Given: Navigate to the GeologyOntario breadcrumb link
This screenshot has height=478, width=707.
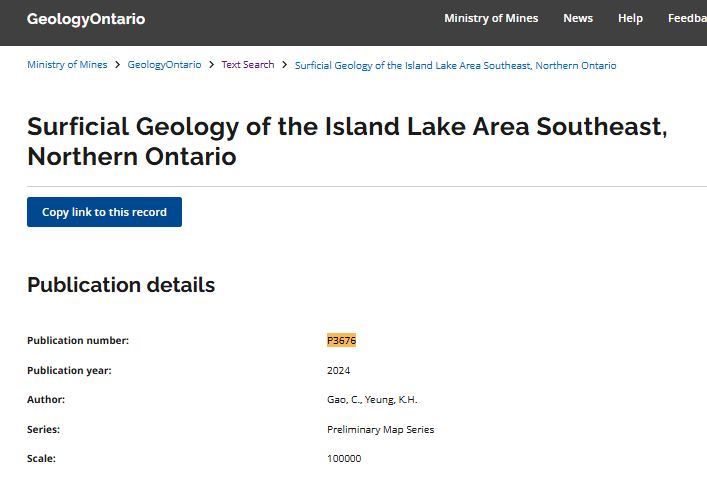Looking at the screenshot, I should [x=164, y=65].
